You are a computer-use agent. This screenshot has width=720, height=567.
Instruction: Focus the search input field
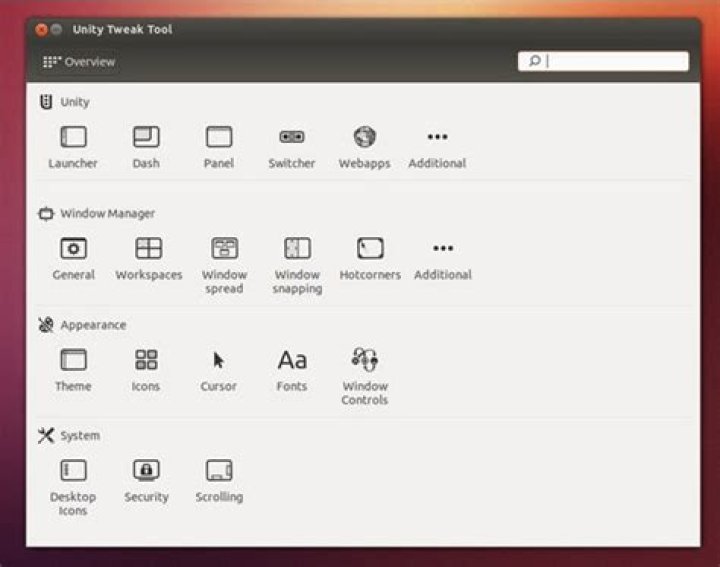603,61
